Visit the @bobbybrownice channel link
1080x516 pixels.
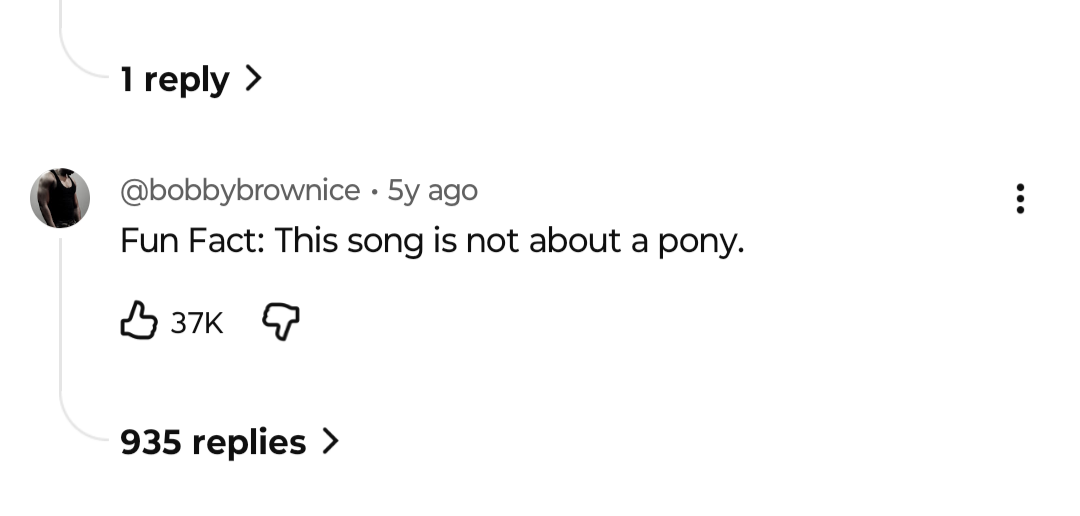(240, 191)
